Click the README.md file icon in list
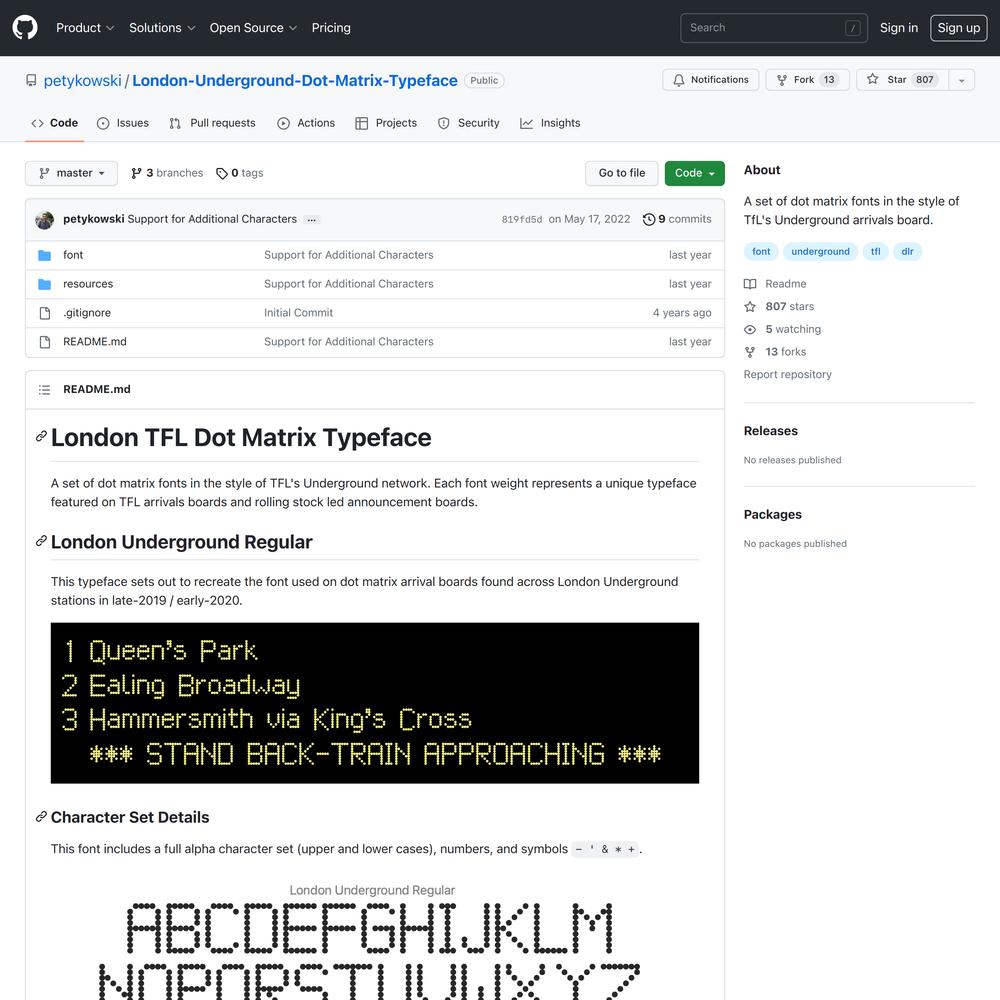 point(45,342)
